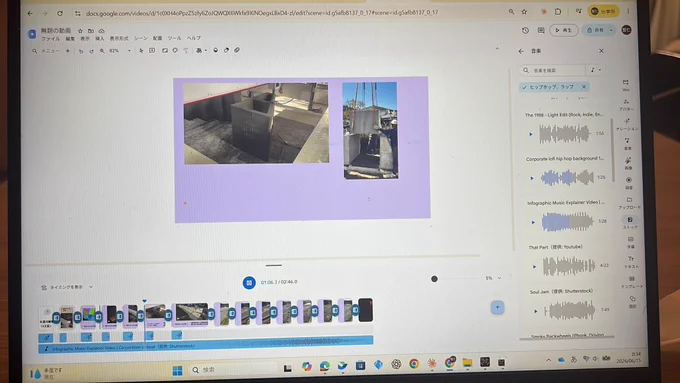Expand the share button dropdown arrow

click(611, 30)
